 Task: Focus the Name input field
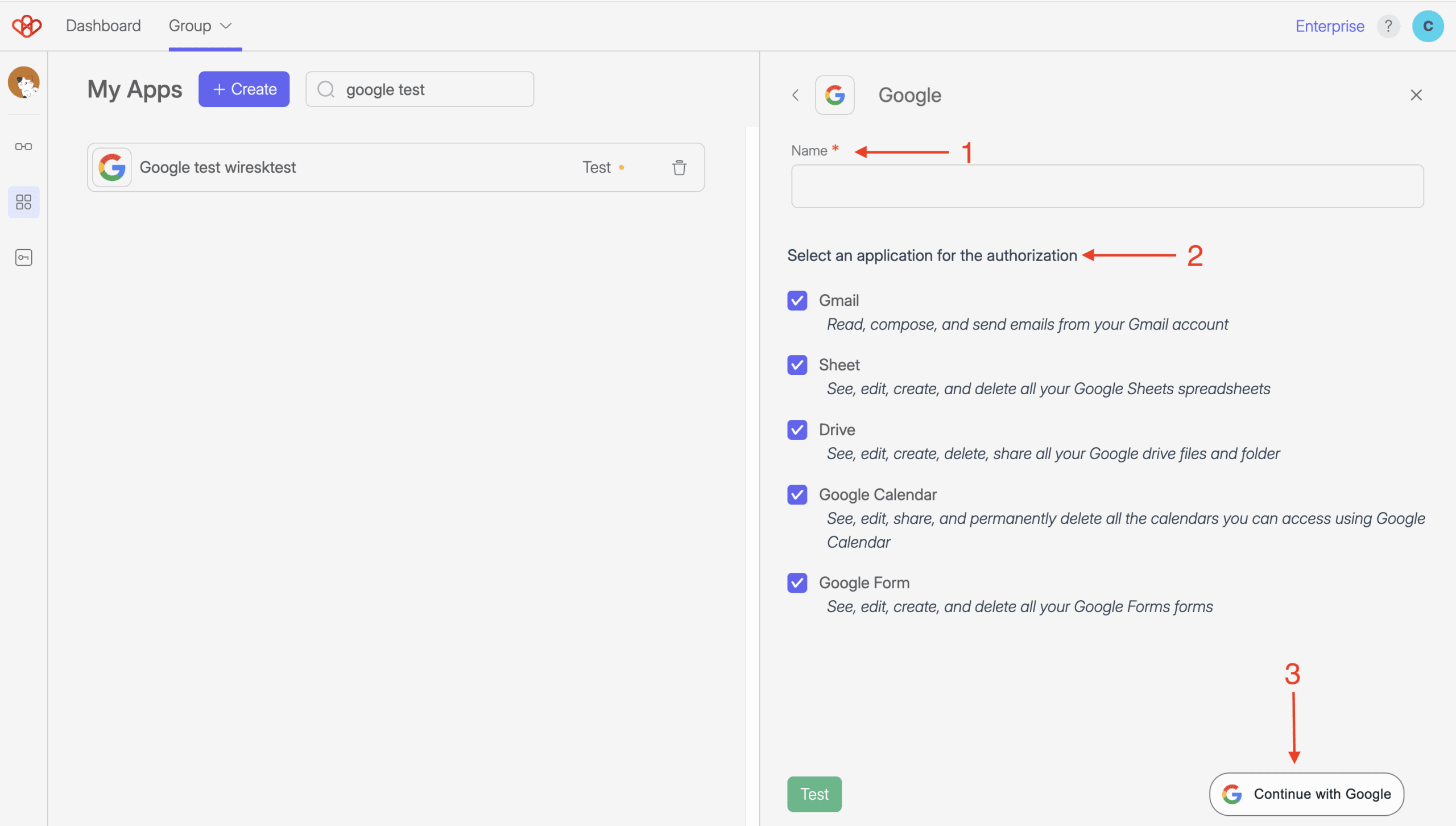tap(1107, 186)
